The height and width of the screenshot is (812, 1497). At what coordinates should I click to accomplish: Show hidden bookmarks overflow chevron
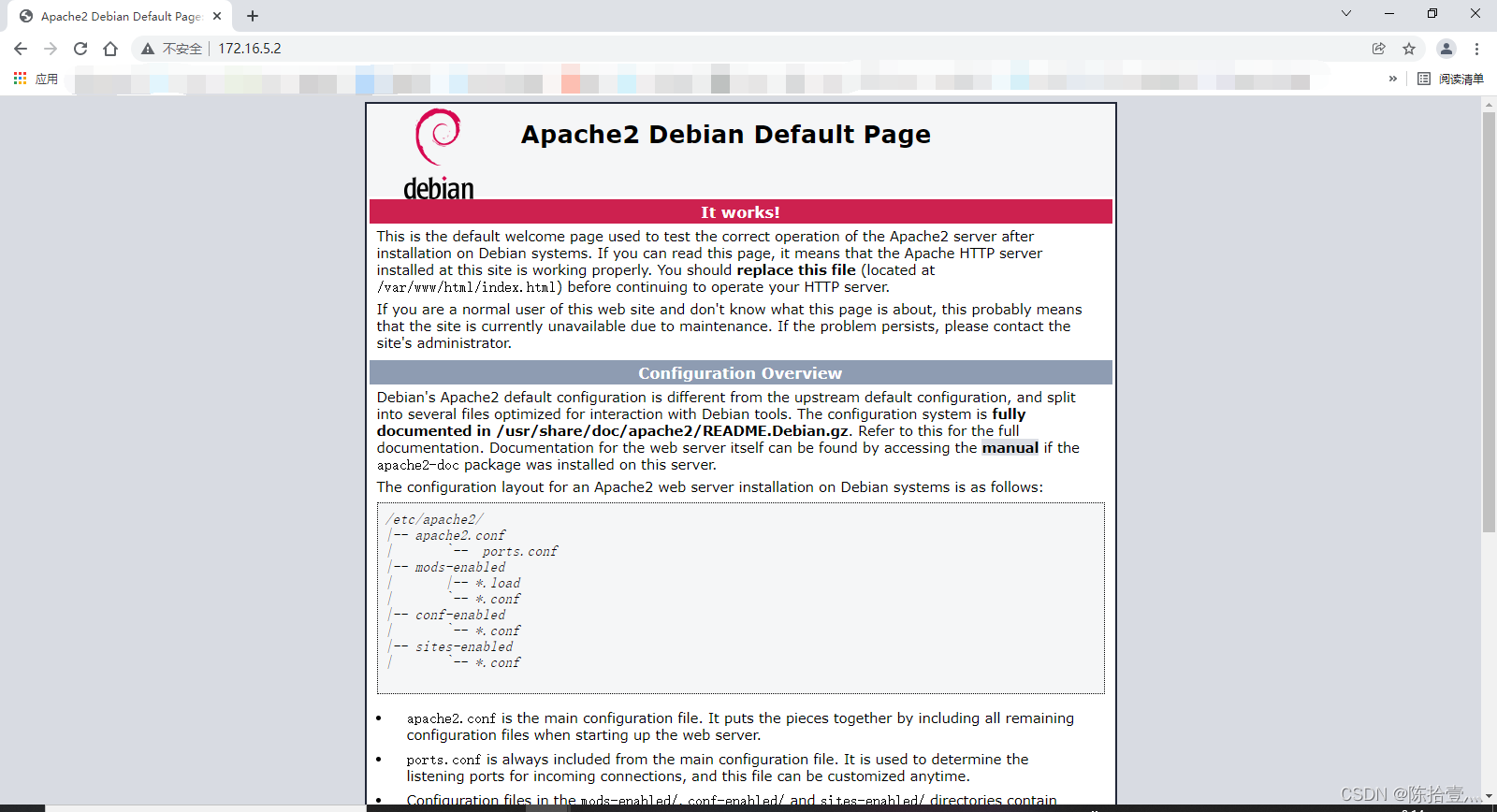pyautogui.click(x=1393, y=79)
